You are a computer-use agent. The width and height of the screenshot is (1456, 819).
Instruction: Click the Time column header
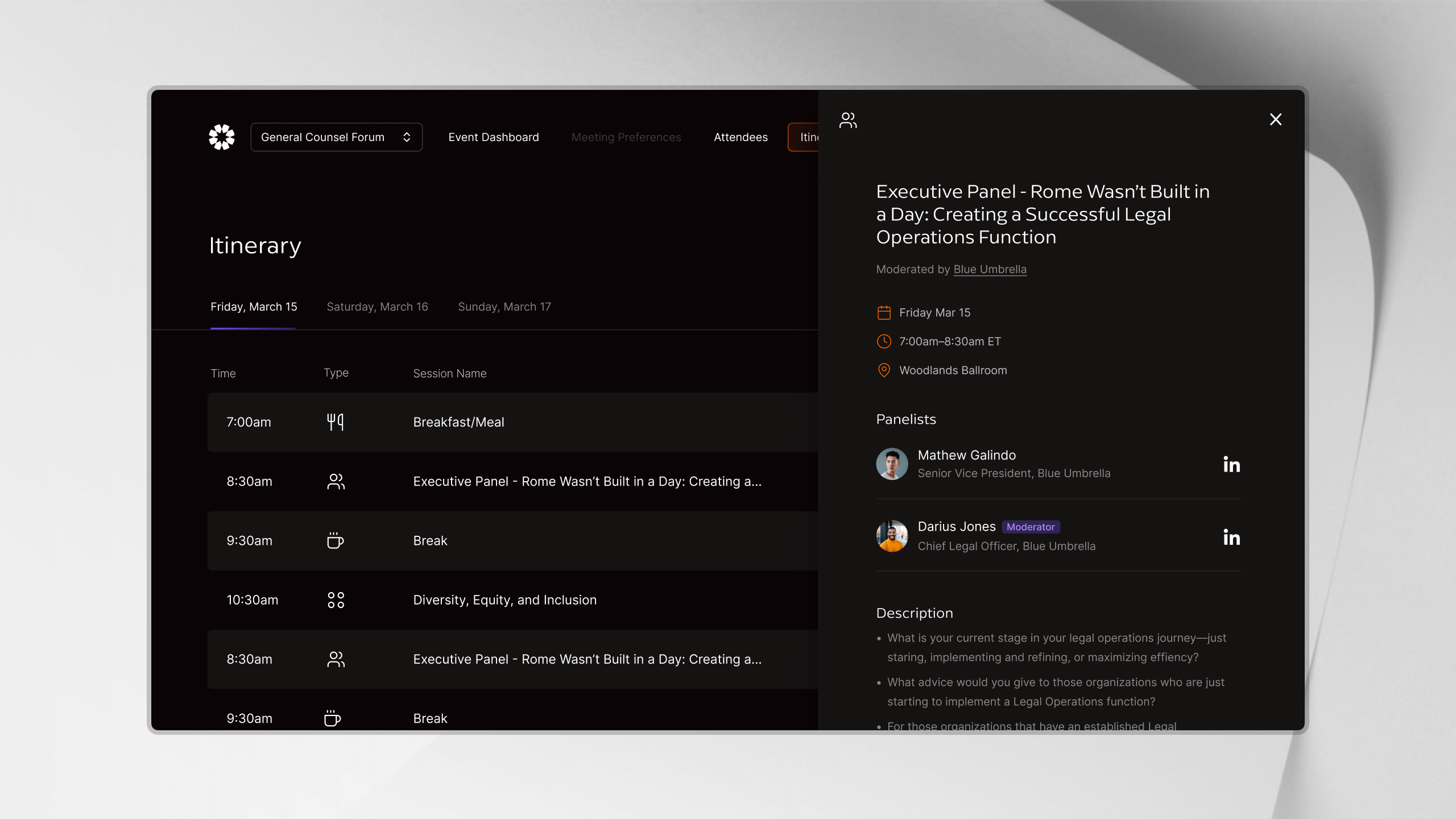tap(223, 373)
